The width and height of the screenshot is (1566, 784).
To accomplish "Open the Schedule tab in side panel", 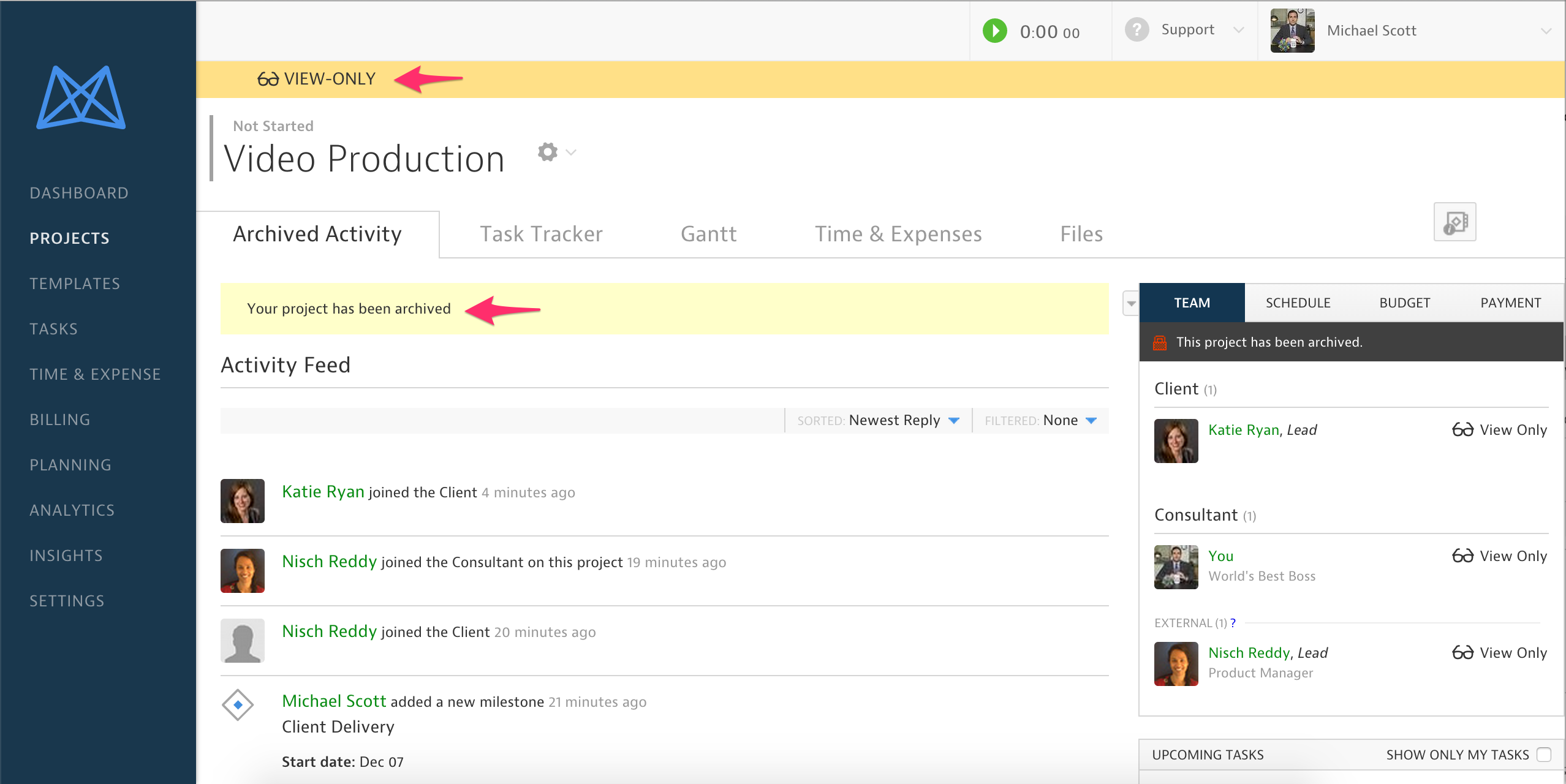I will pos(1298,303).
